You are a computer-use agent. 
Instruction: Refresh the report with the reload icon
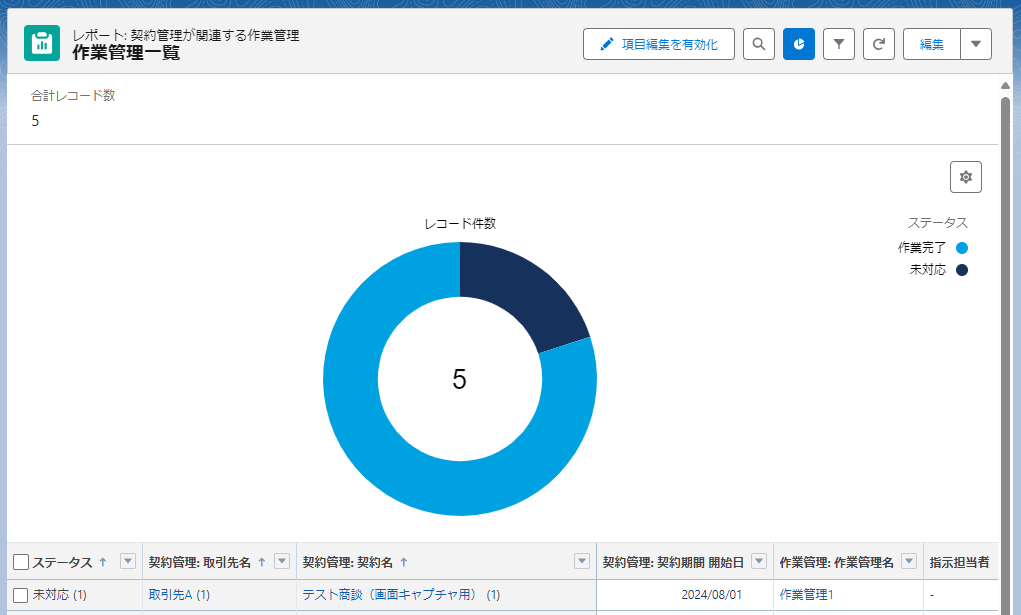click(879, 44)
